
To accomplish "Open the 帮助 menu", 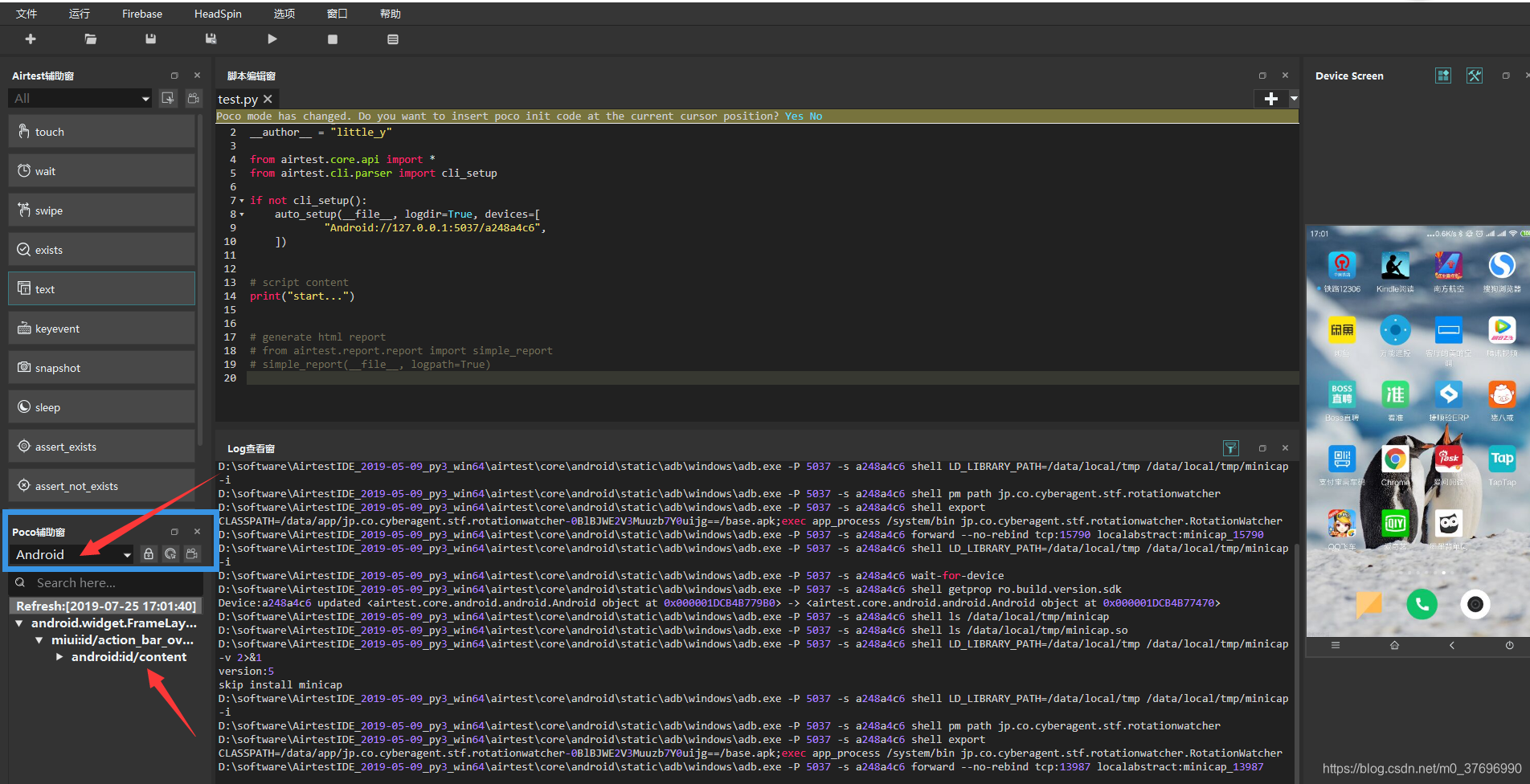I will [391, 14].
